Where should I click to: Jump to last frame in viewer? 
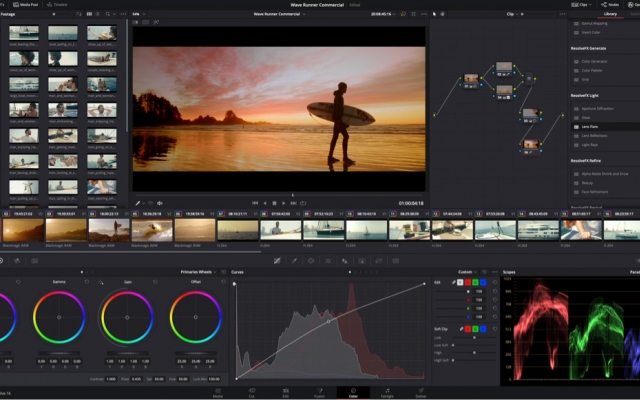293,203
